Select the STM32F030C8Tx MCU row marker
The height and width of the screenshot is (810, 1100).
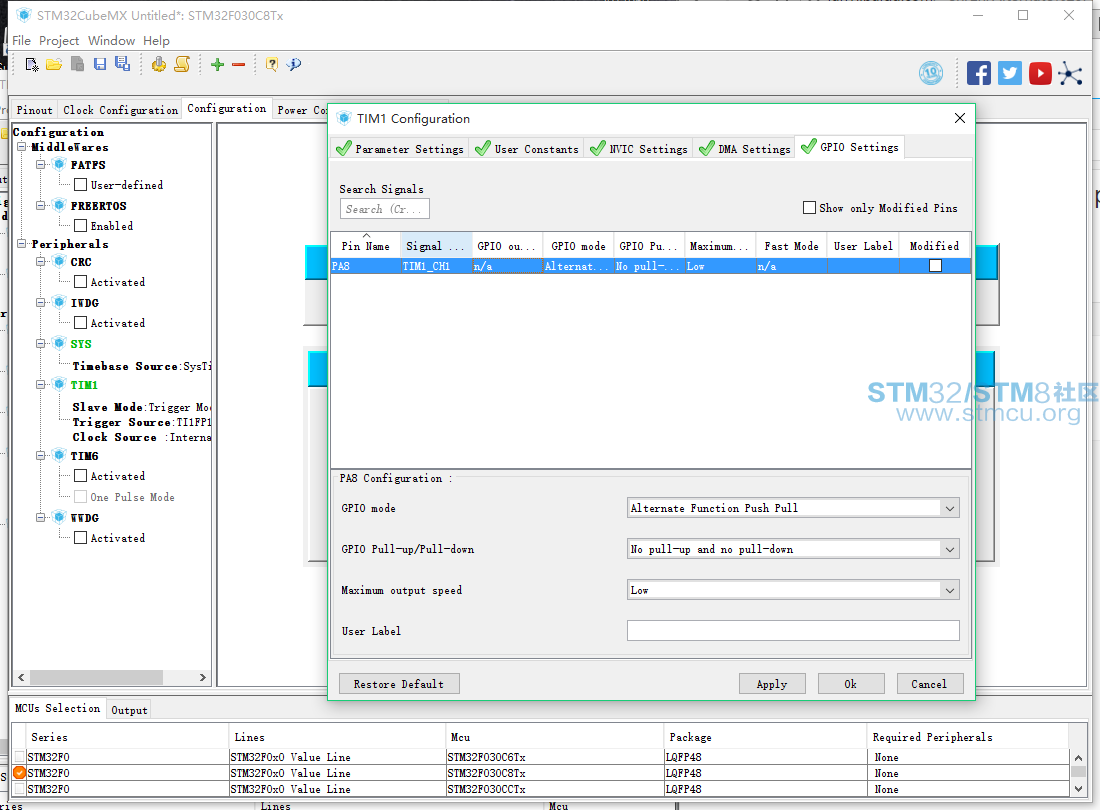19,773
